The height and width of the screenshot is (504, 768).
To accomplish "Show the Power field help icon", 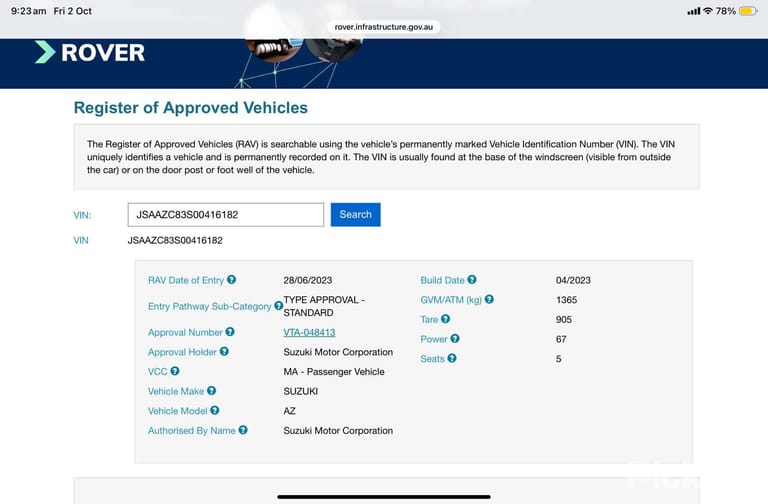I will 455,338.
